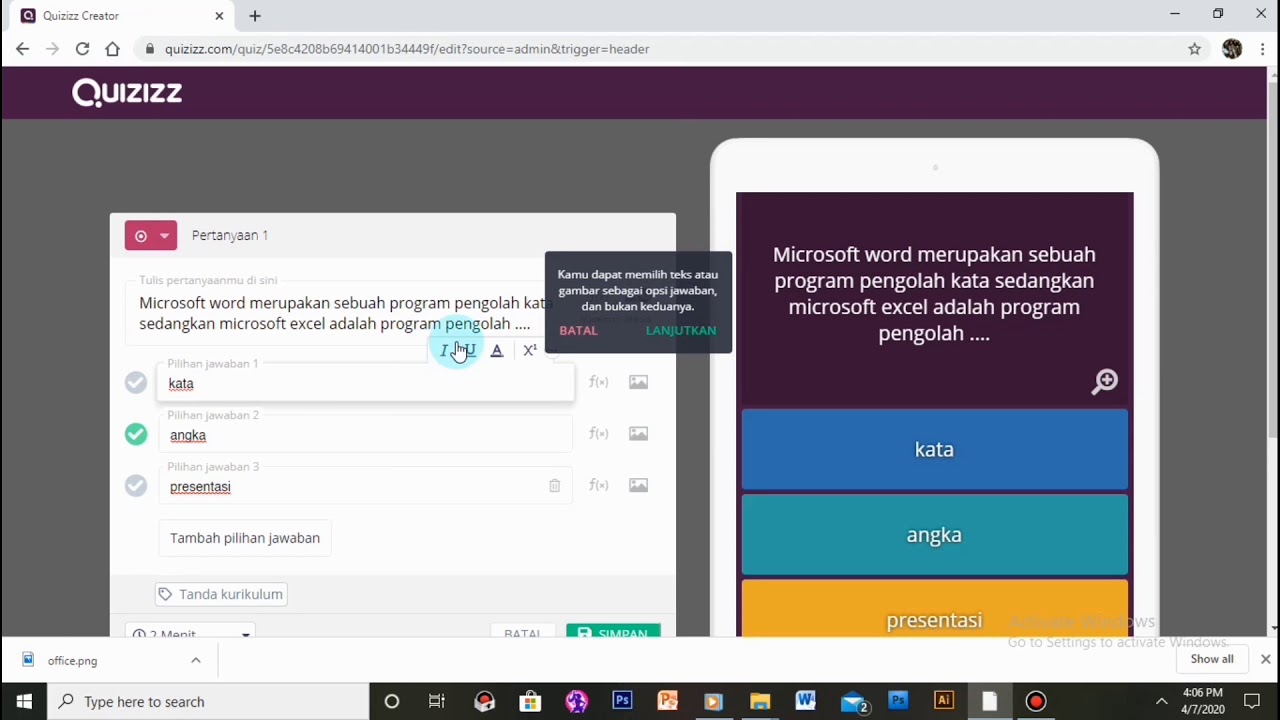Insert image in answer option 1
The height and width of the screenshot is (720, 1280).
click(638, 382)
